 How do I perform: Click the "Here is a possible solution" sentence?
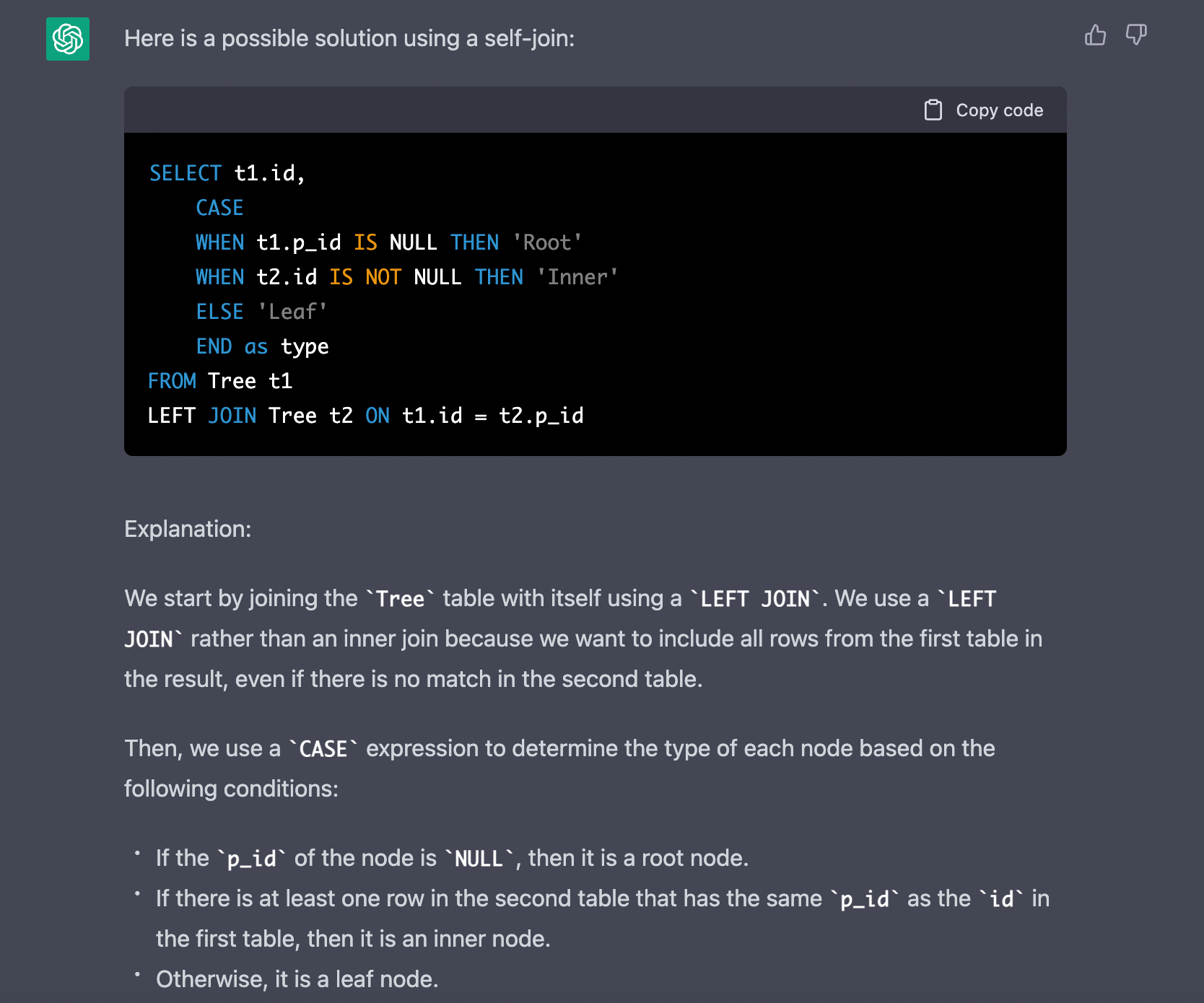tap(349, 38)
